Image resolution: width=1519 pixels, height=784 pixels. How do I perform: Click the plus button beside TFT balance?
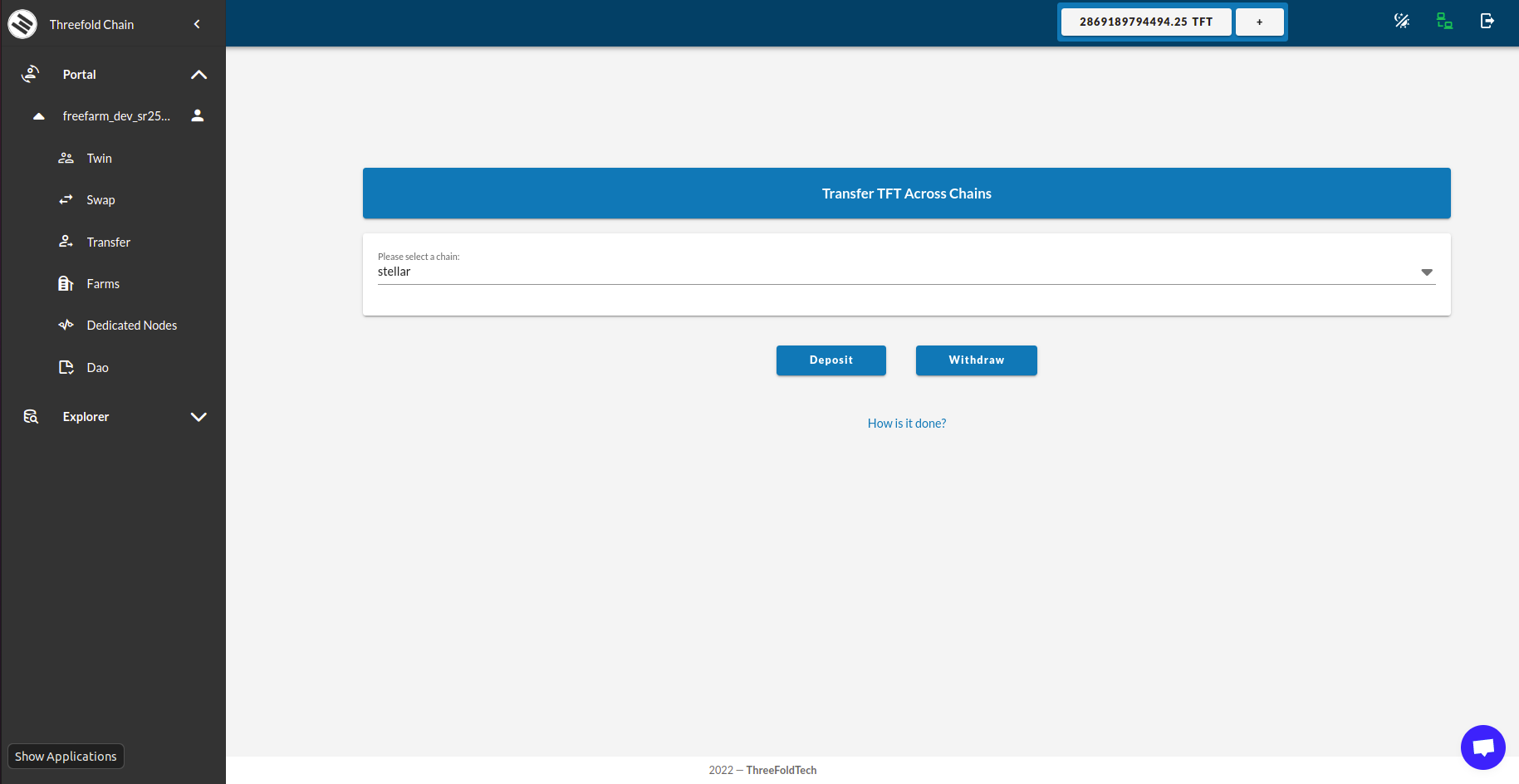coord(1259,22)
